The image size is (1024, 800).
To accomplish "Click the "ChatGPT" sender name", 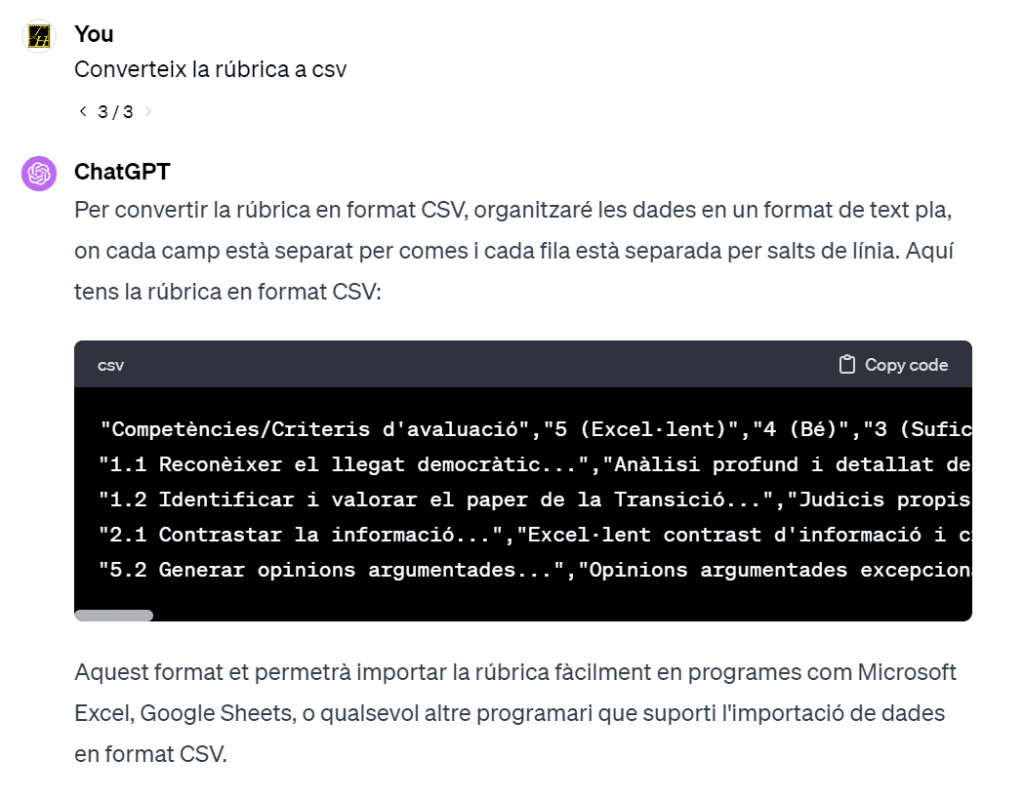I will point(122,172).
